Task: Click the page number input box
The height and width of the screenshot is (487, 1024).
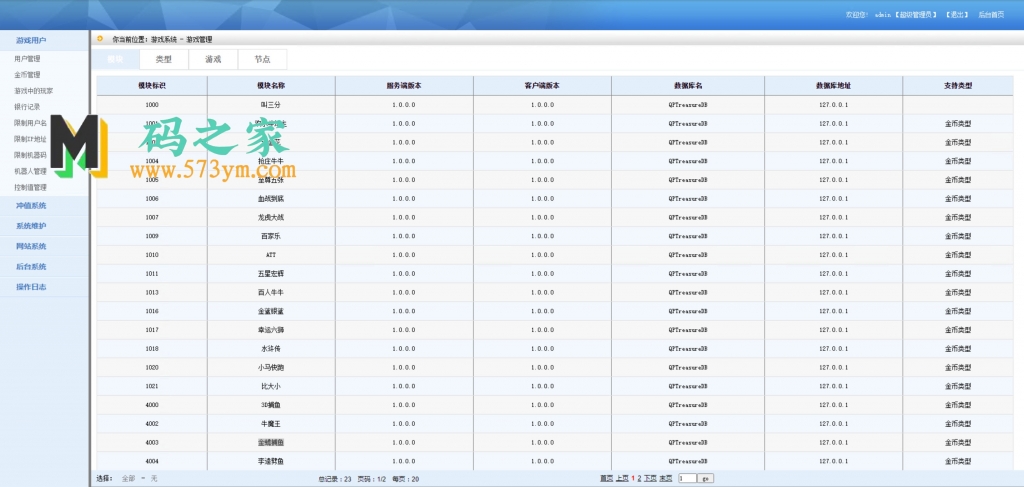Action: pyautogui.click(x=686, y=479)
